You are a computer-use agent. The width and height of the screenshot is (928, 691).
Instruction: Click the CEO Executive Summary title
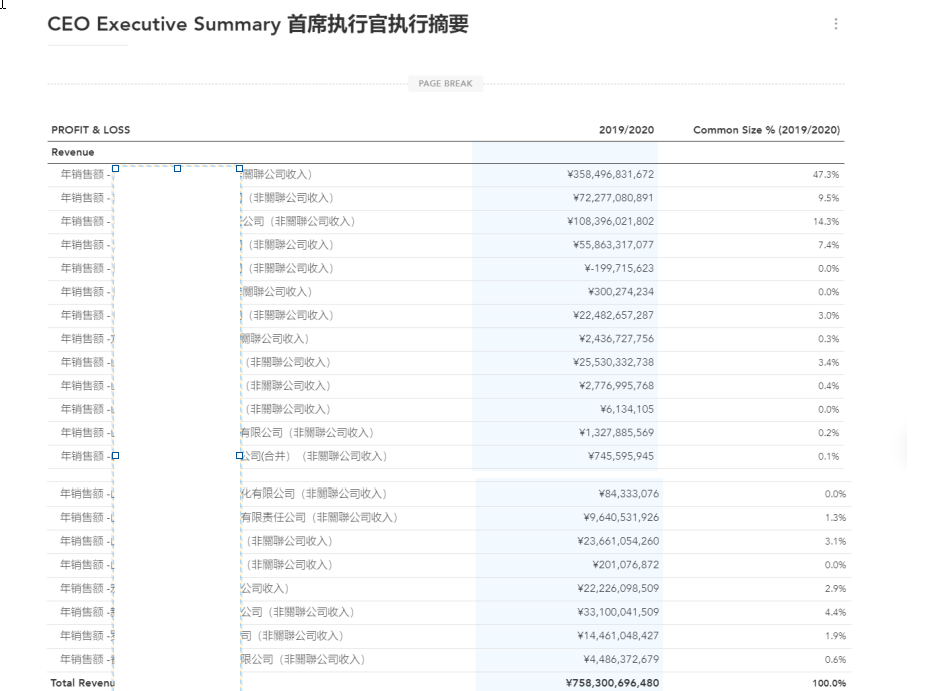pyautogui.click(x=257, y=25)
